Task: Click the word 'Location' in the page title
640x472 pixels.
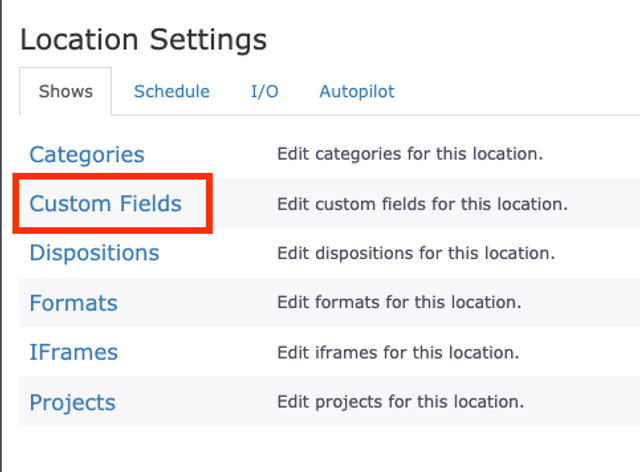Action: (80, 40)
